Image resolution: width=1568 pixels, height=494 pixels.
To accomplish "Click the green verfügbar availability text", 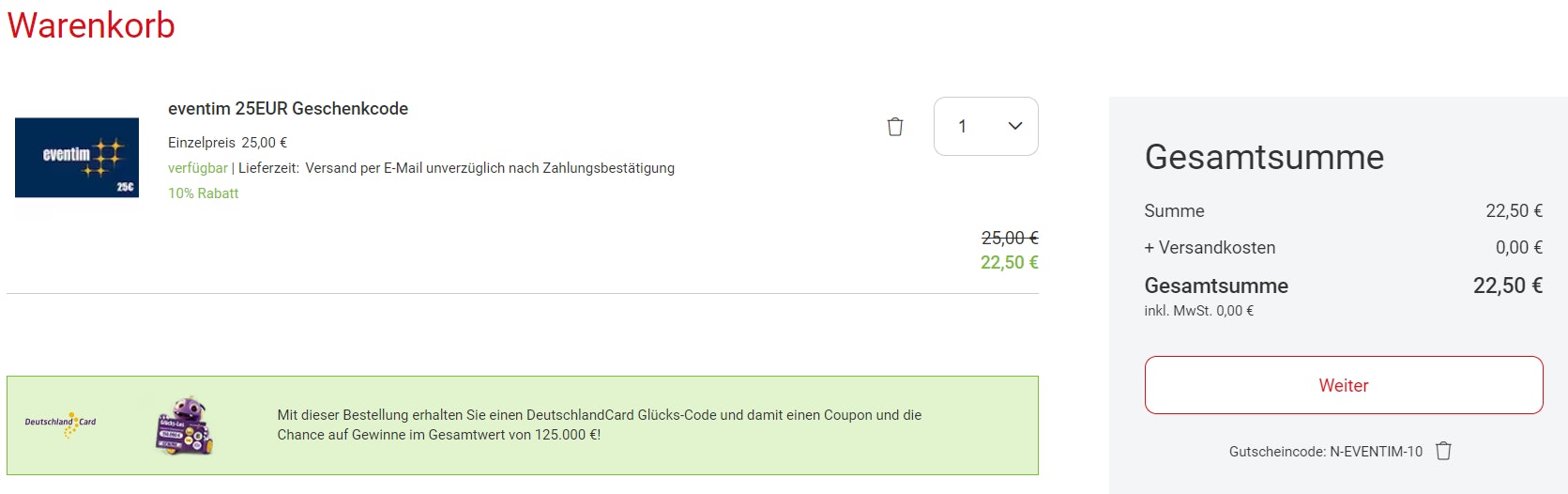I will click(x=197, y=168).
